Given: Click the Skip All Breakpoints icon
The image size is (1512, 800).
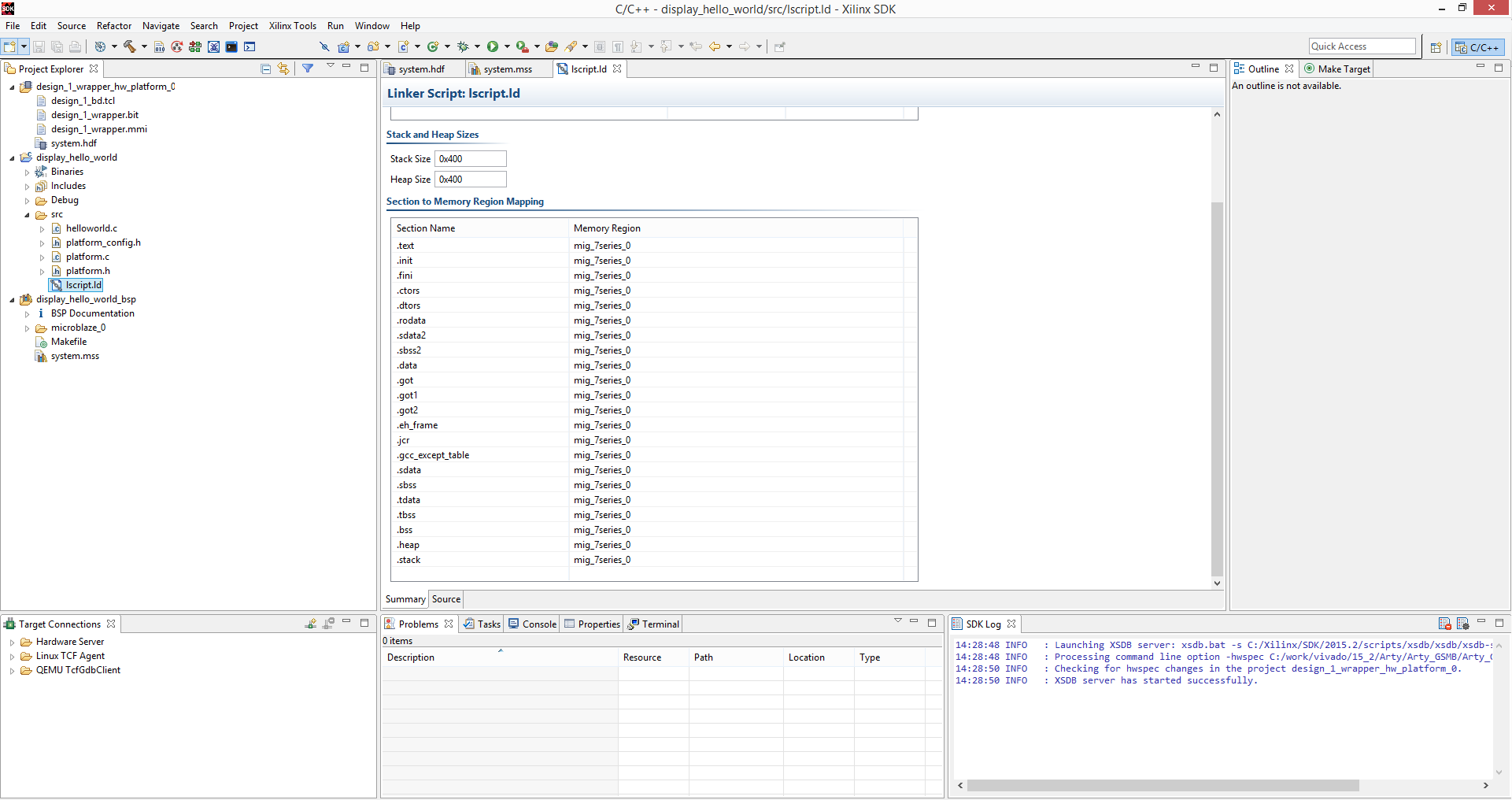Looking at the screenshot, I should pos(324,46).
